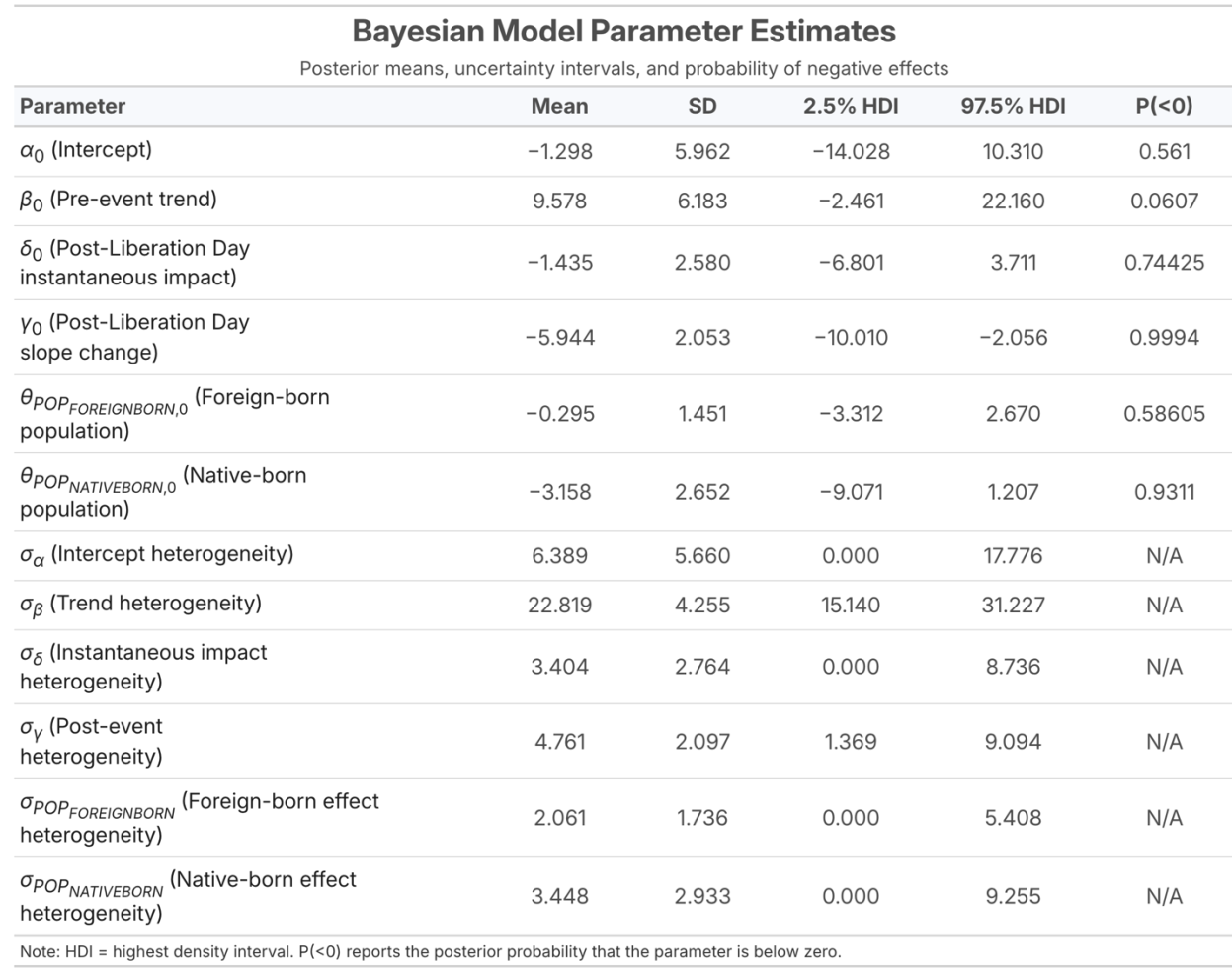Click the α0 (Intercept) row label

[x=86, y=151]
